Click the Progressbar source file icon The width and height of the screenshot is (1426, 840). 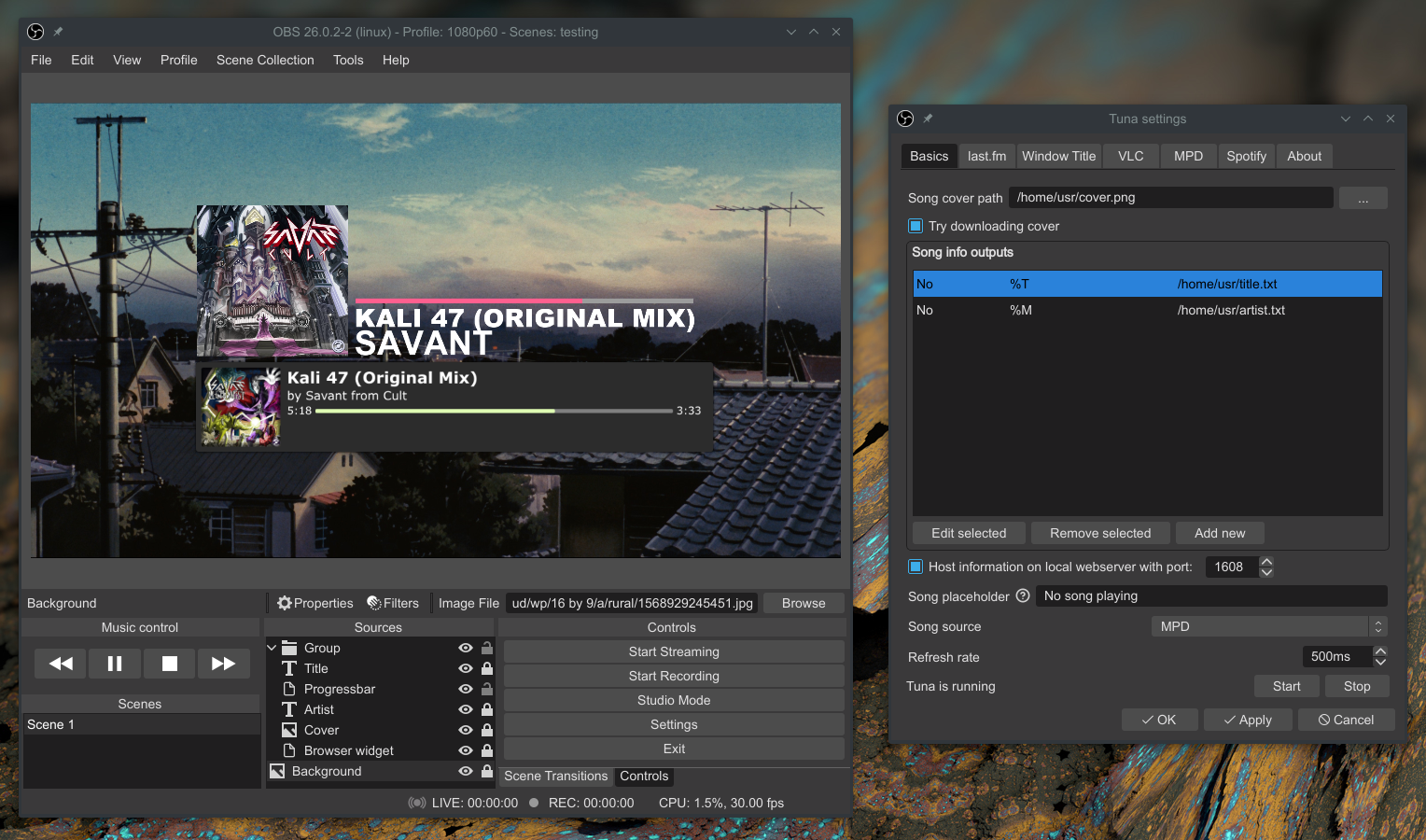point(289,689)
